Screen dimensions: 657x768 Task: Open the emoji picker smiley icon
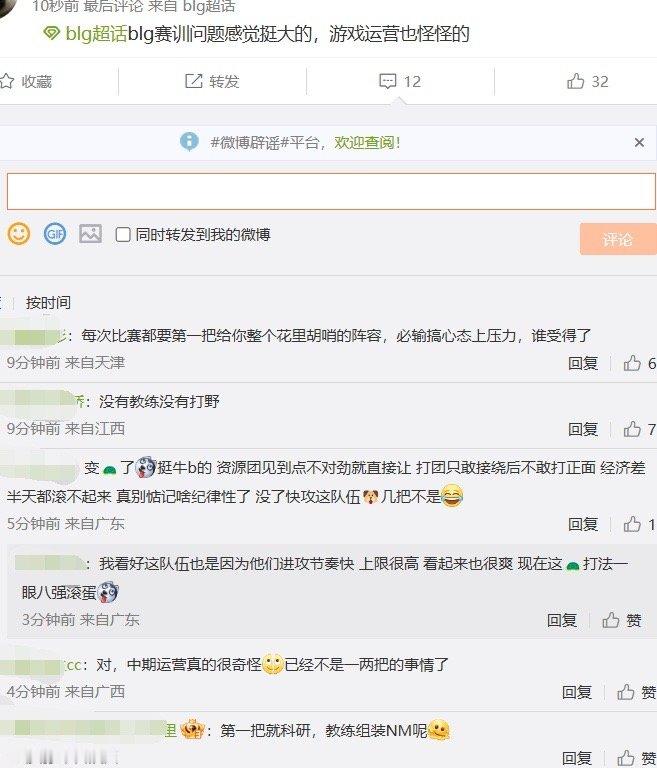(x=19, y=234)
